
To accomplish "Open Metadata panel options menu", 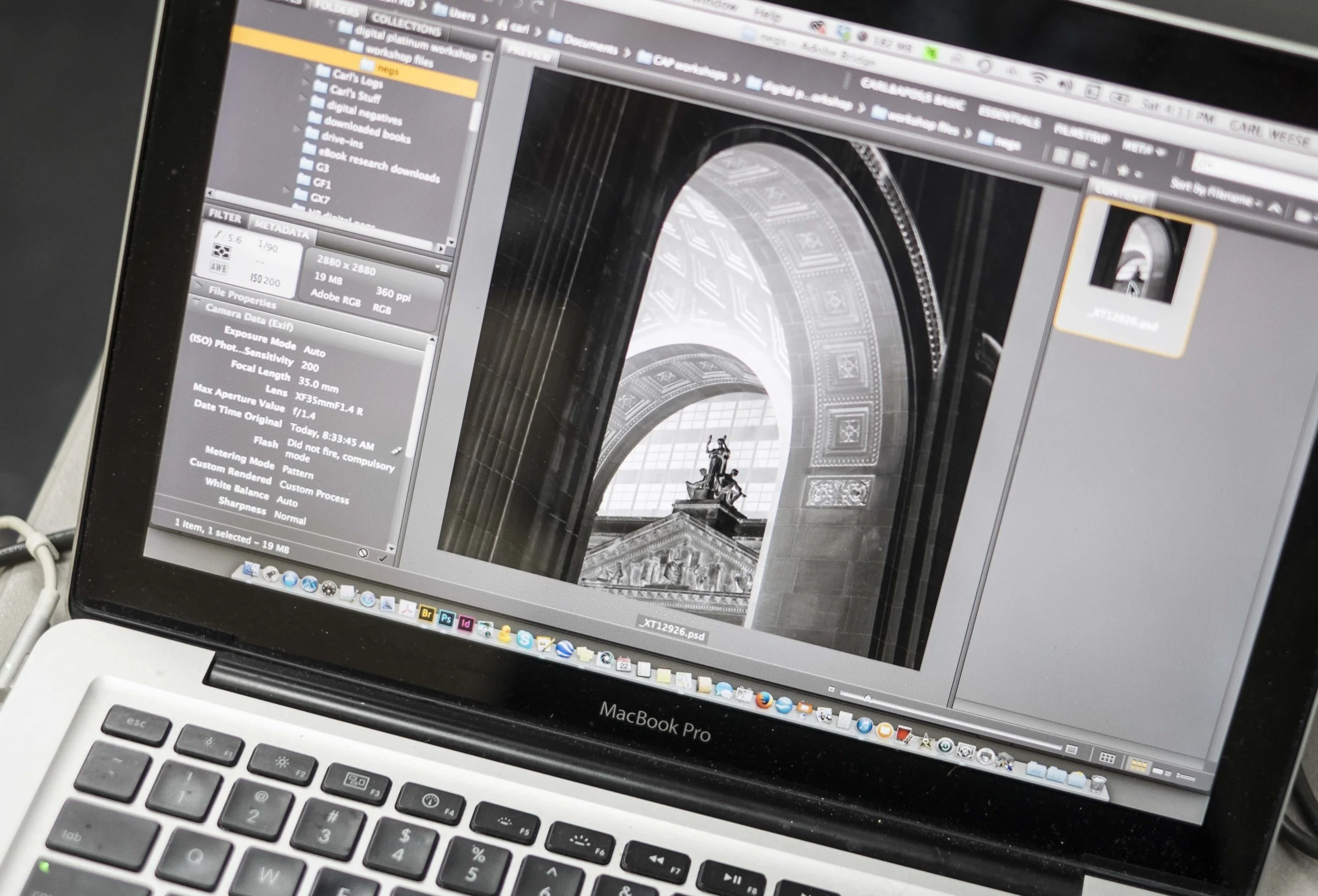I will 442,267.
